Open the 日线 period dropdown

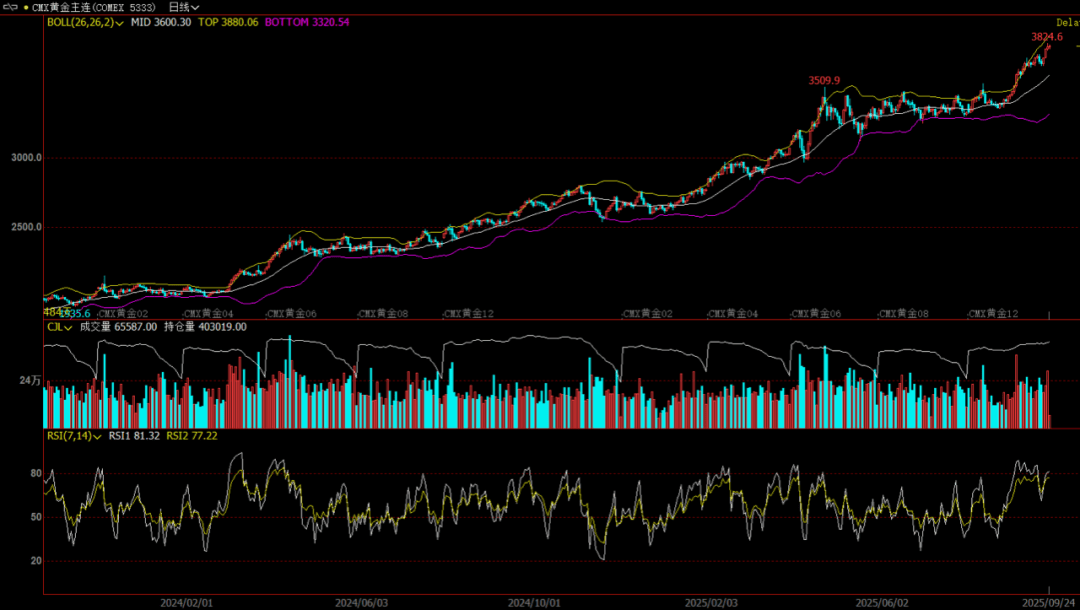coord(184,7)
